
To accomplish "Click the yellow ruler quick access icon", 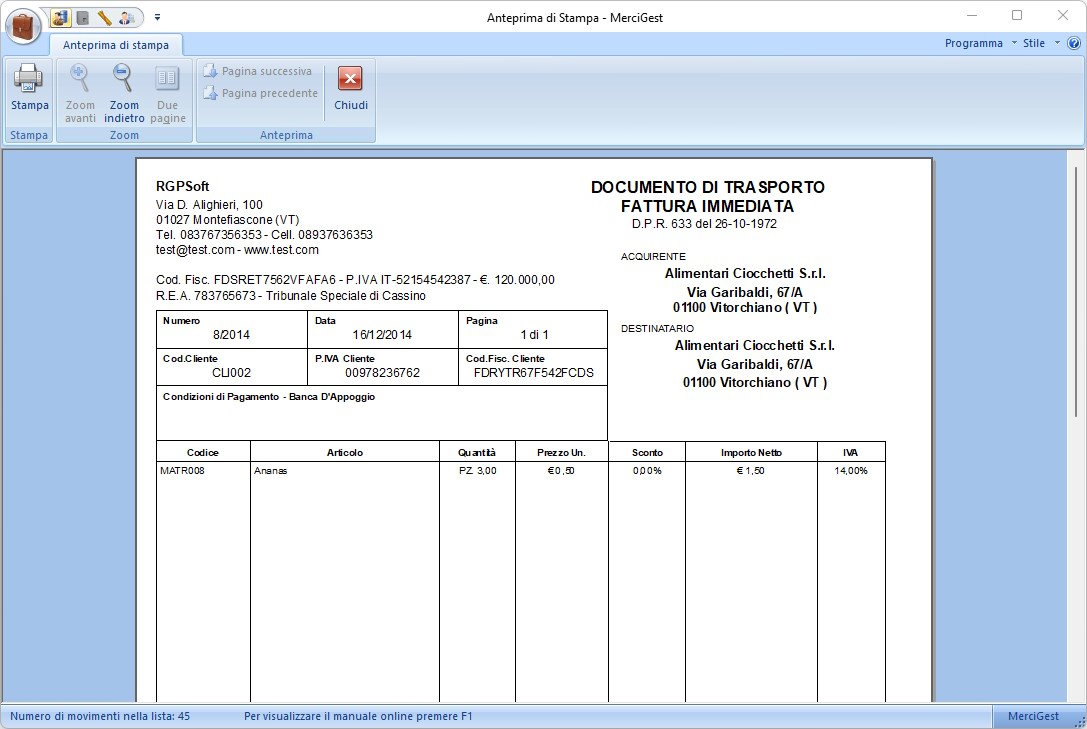I will (104, 17).
